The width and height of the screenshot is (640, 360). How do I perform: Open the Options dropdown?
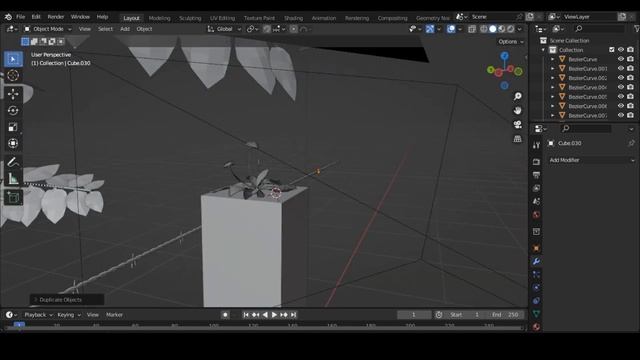point(510,42)
